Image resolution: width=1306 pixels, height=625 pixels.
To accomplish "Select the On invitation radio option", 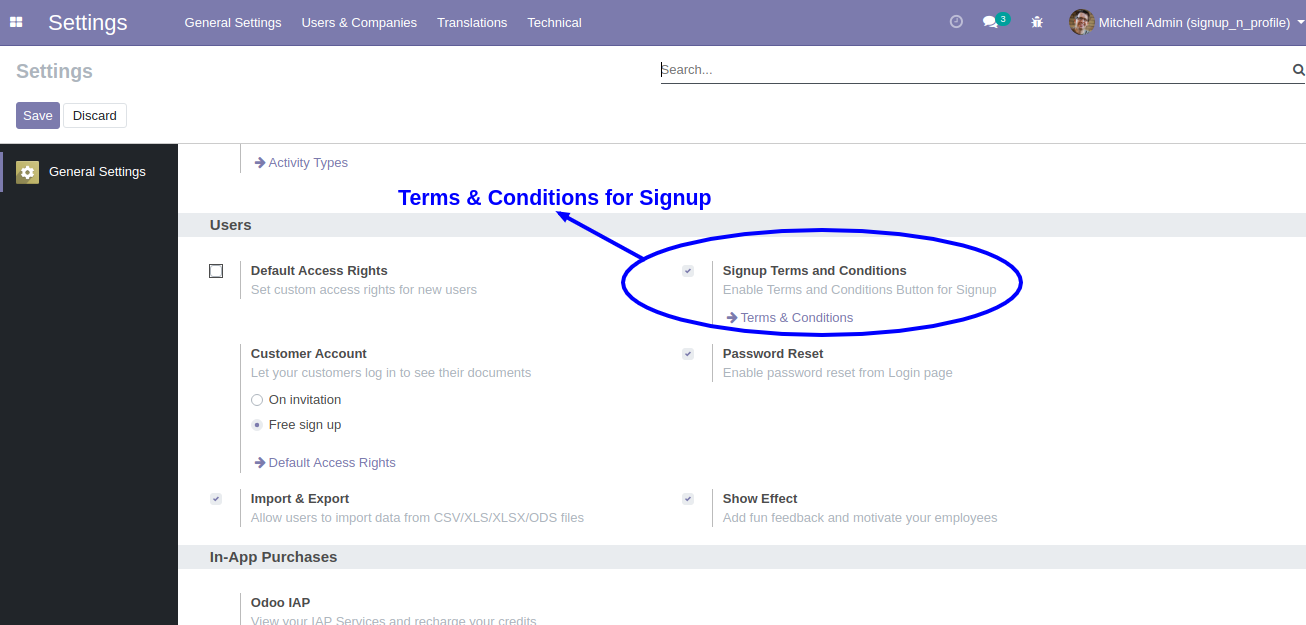I will point(257,400).
